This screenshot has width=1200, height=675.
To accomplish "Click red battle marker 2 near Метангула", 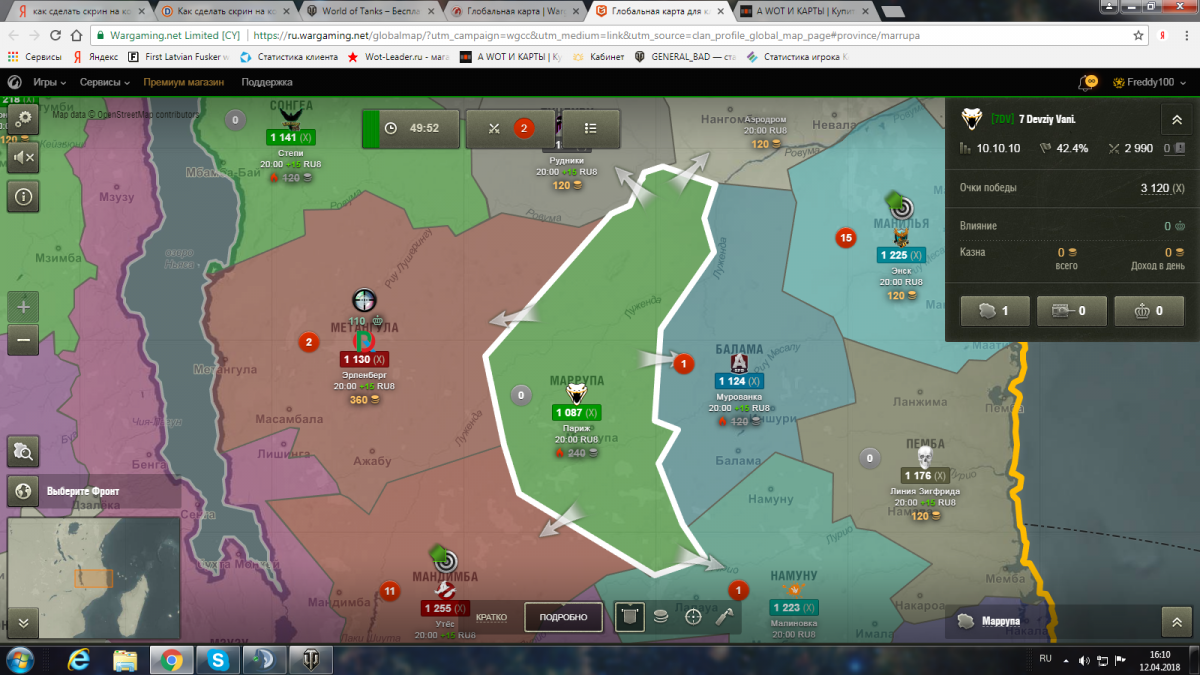I will point(308,342).
